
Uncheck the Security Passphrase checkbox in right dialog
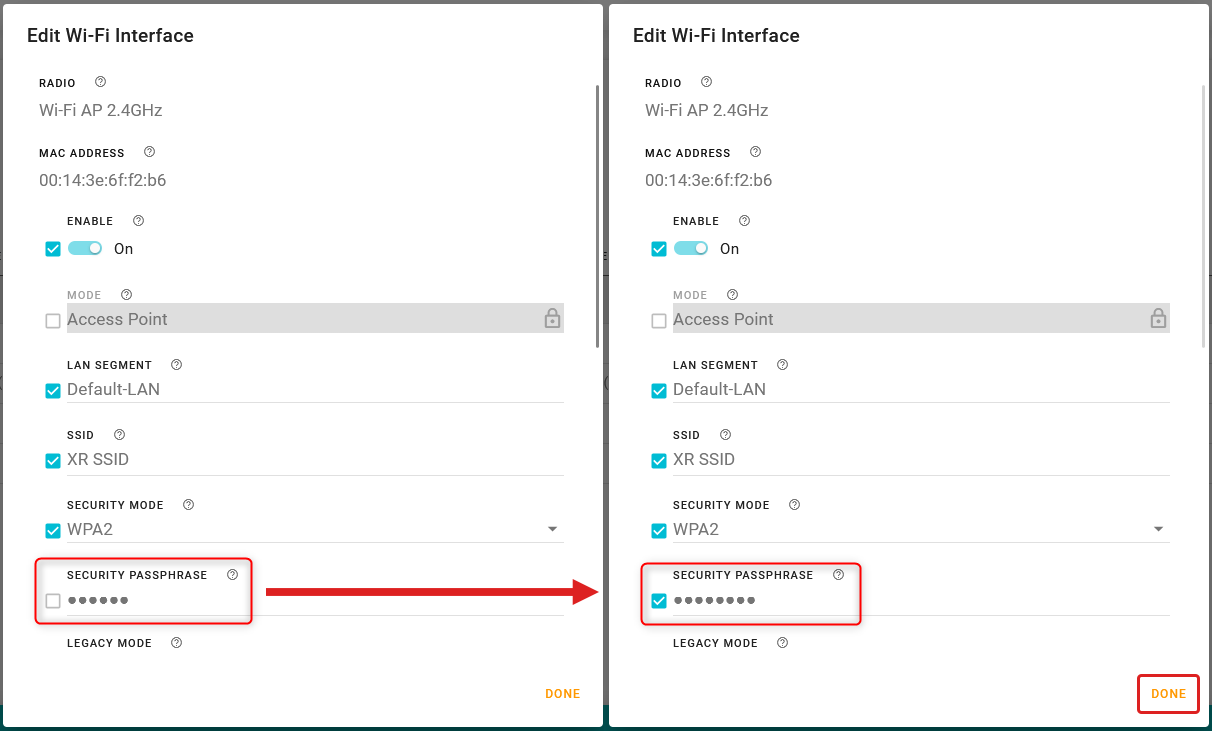(659, 601)
